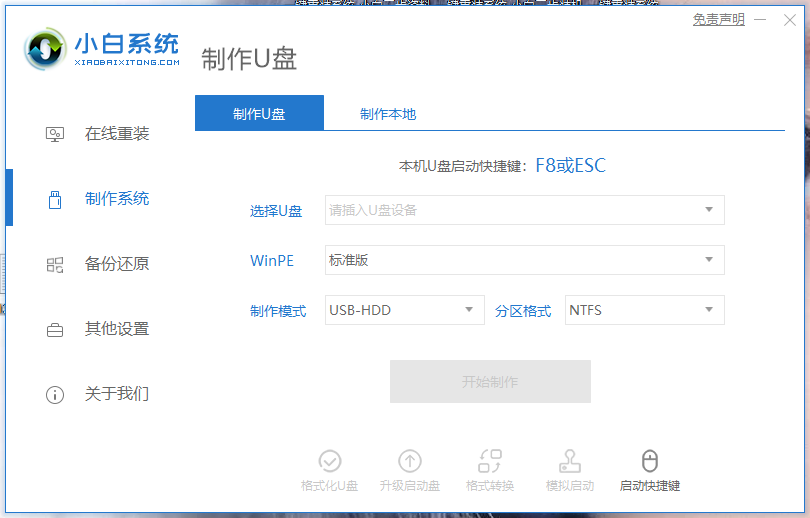The width and height of the screenshot is (810, 518).
Task: Click the 格式转换 label
Action: tap(490, 486)
